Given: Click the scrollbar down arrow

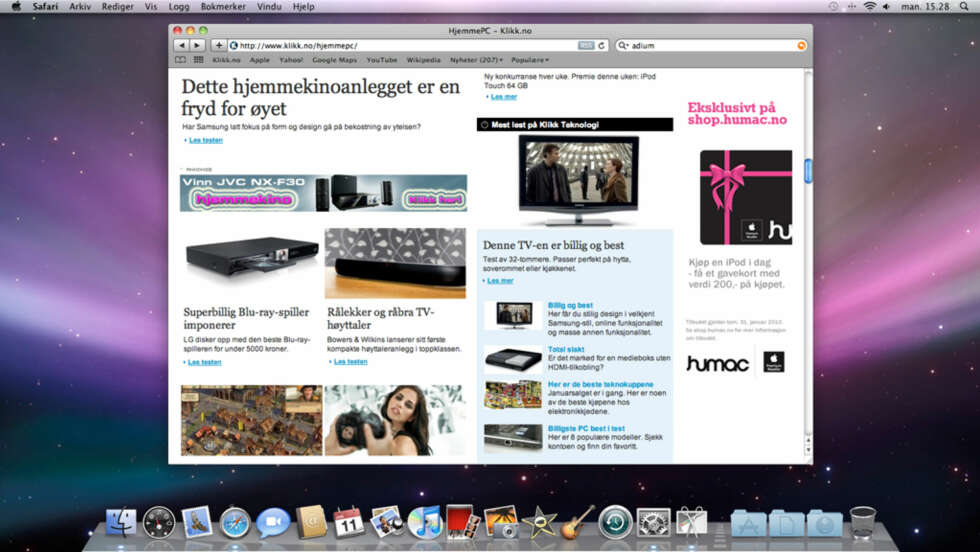Looking at the screenshot, I should pyautogui.click(x=808, y=449).
